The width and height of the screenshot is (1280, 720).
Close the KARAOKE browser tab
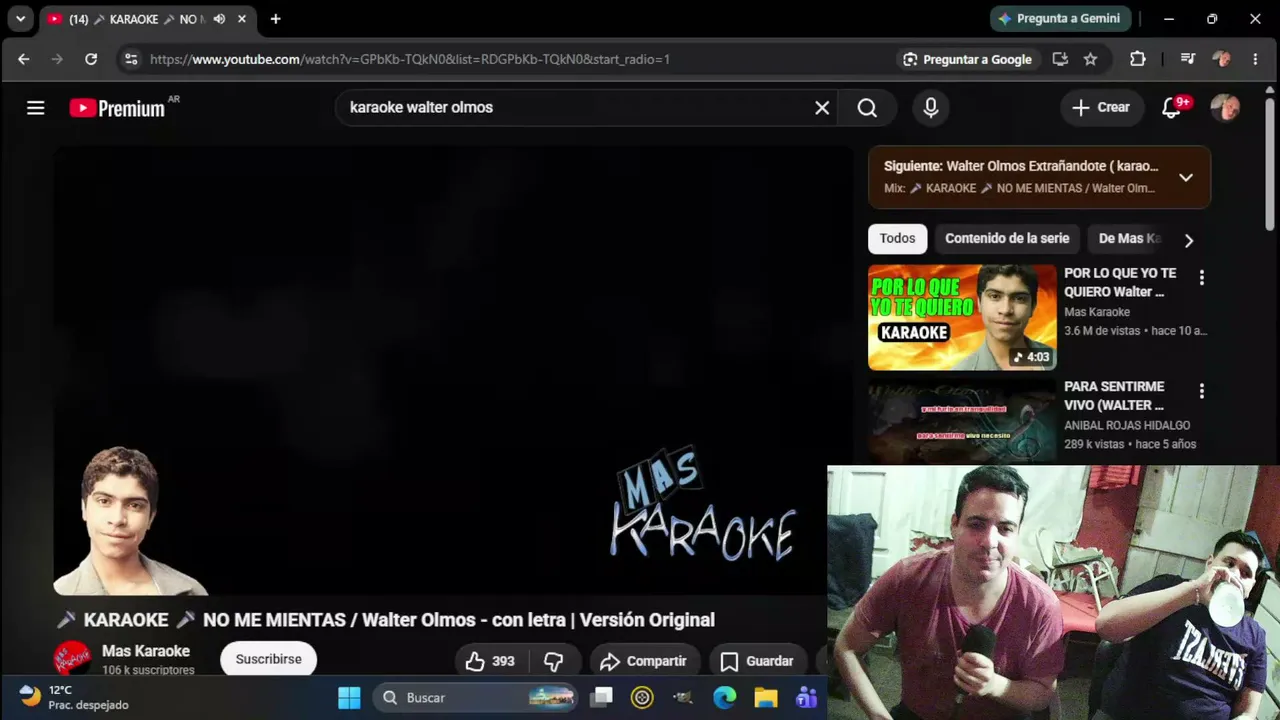[x=242, y=19]
